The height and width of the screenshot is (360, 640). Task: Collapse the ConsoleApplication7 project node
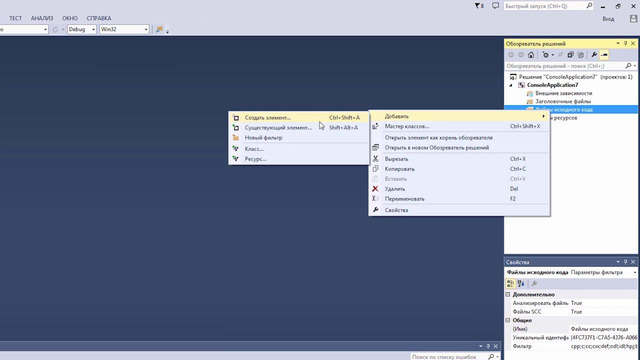(511, 85)
